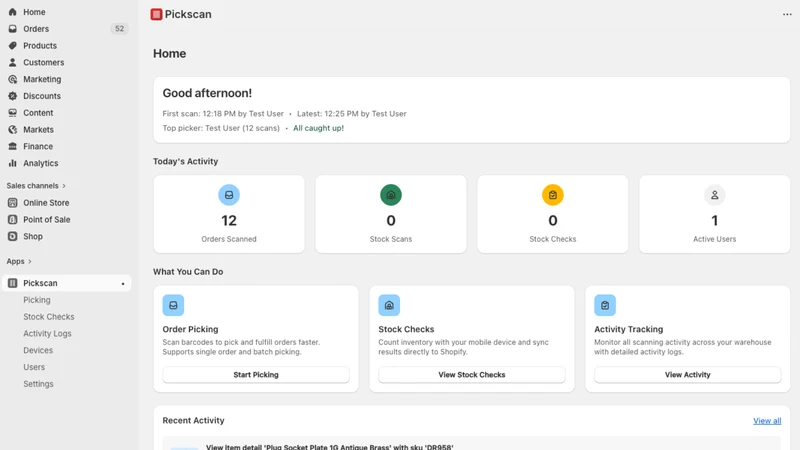The width and height of the screenshot is (800, 450).
Task: Click the All caught up! text
Action: (x=318, y=128)
